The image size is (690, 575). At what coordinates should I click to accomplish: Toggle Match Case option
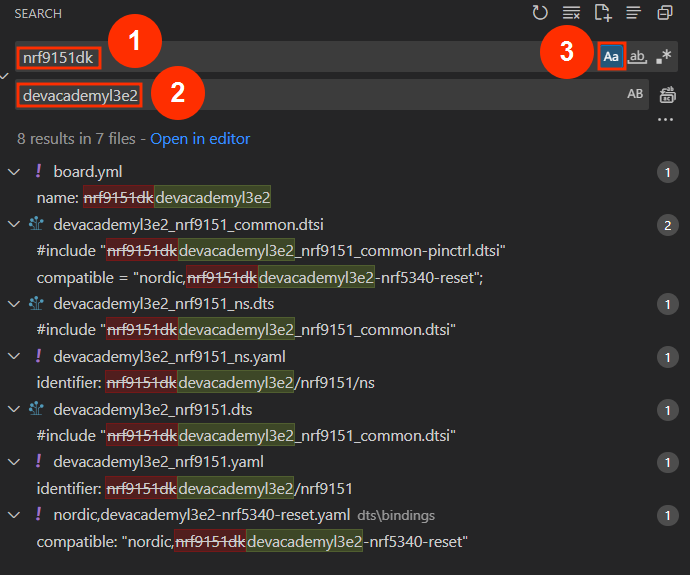tap(611, 56)
